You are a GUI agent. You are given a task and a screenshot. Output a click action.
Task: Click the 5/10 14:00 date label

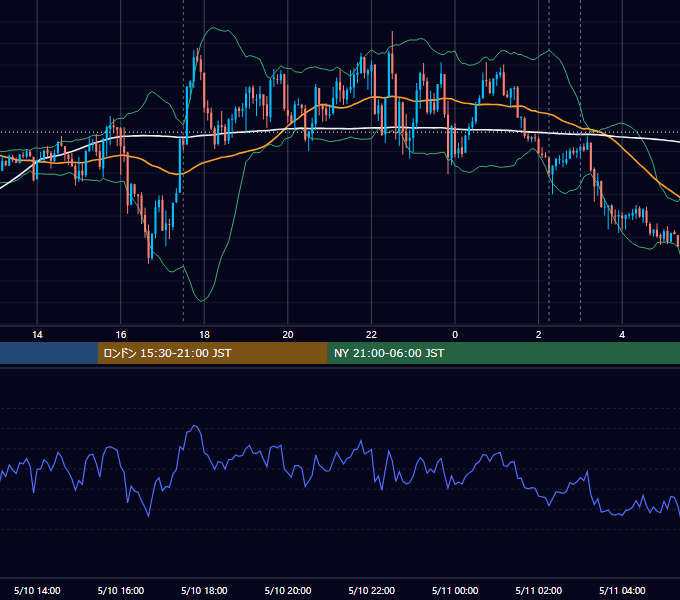pos(37,590)
